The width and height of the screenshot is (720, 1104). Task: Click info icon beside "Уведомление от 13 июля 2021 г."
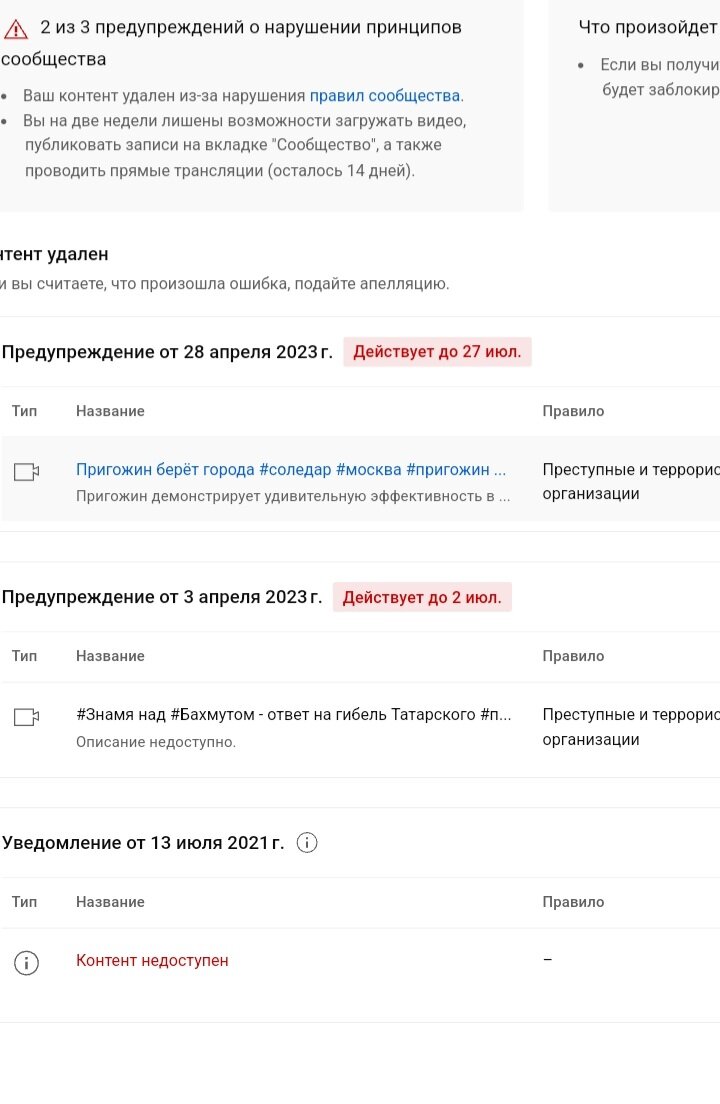click(x=308, y=843)
